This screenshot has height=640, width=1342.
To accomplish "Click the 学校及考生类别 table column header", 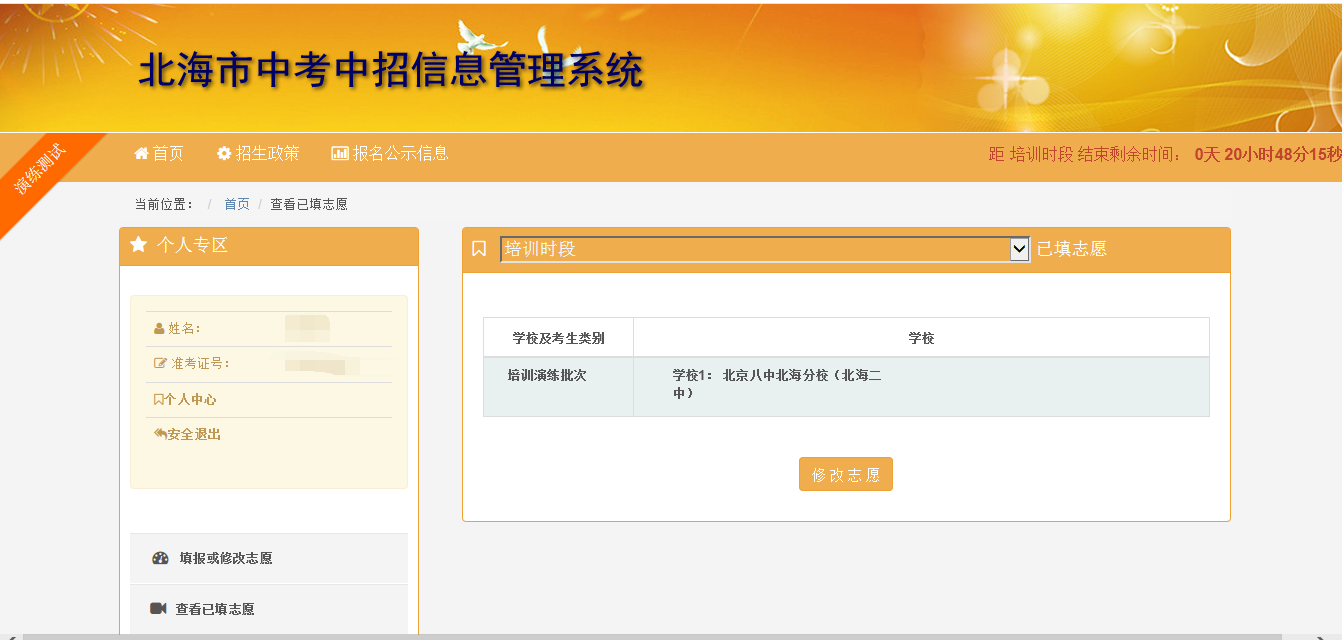I will point(558,338).
